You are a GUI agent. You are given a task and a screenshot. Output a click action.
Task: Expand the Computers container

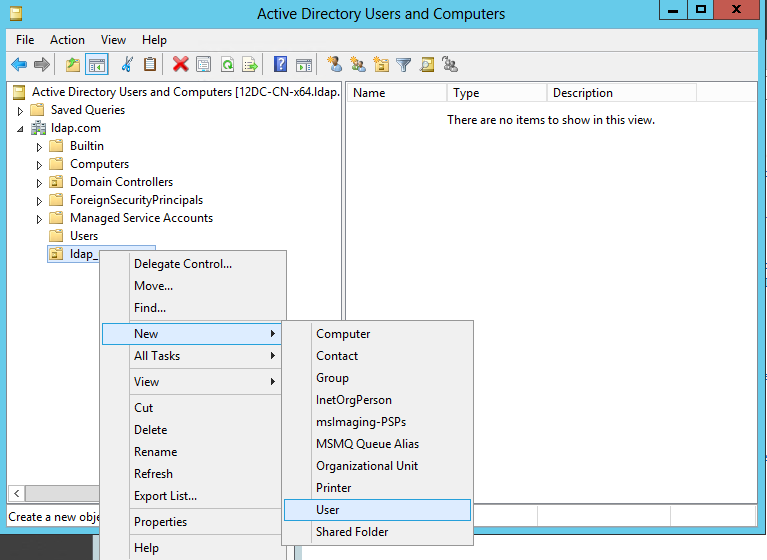39,165
